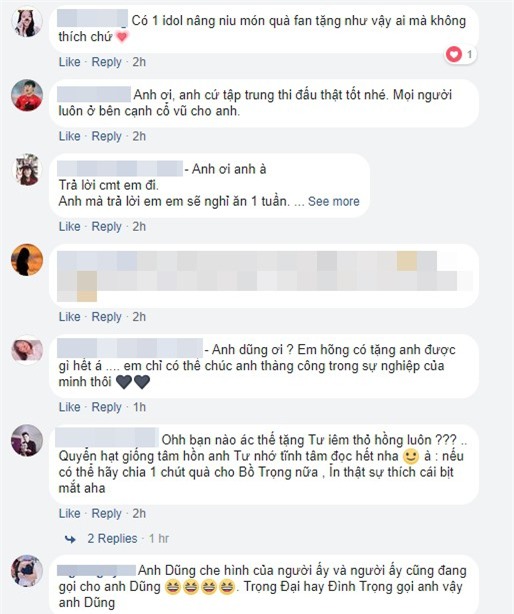Like the 'Trả lời cmt em đi' comment
This screenshot has height=614, width=514.
coord(69,226)
